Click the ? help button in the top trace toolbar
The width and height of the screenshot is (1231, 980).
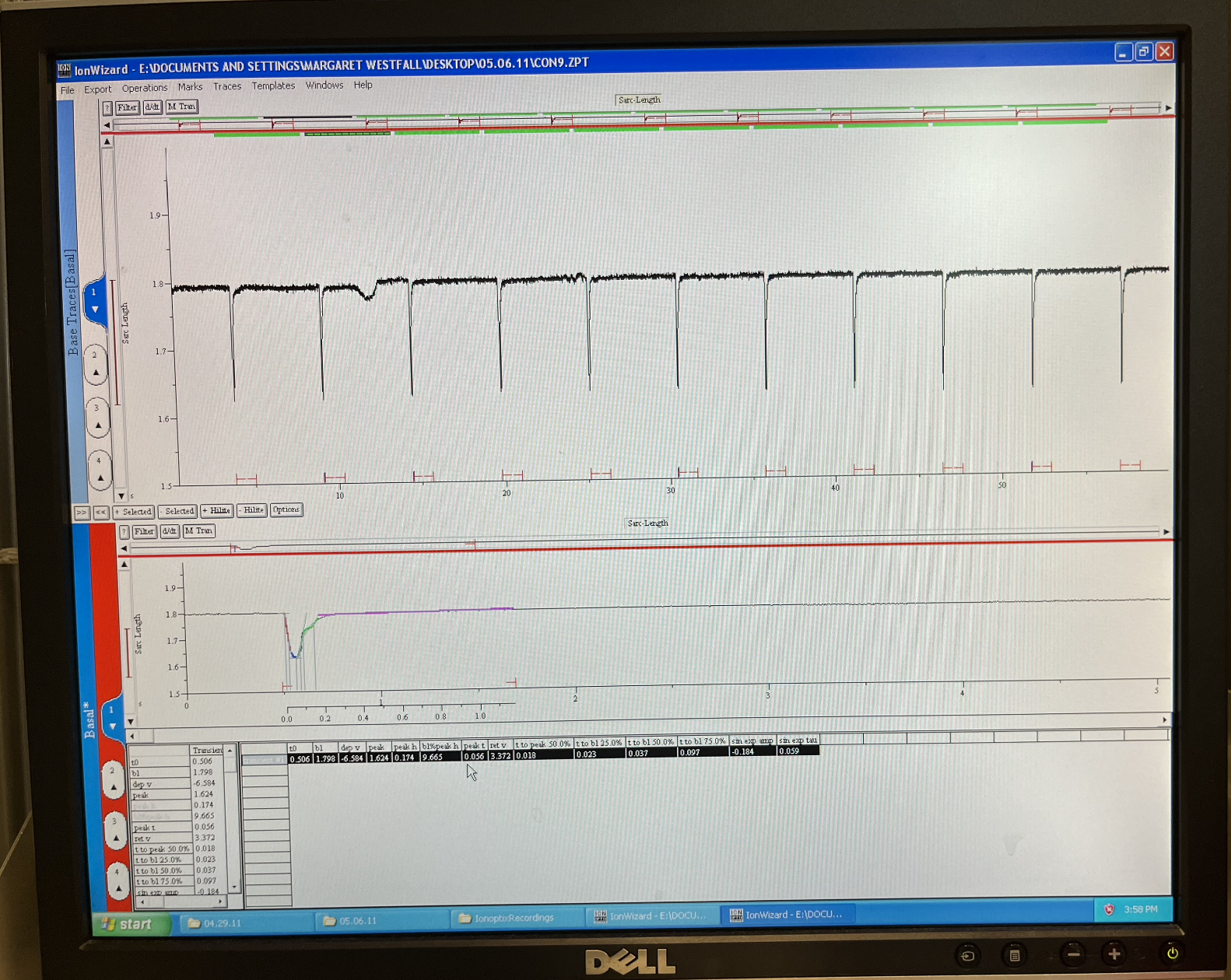coord(107,108)
